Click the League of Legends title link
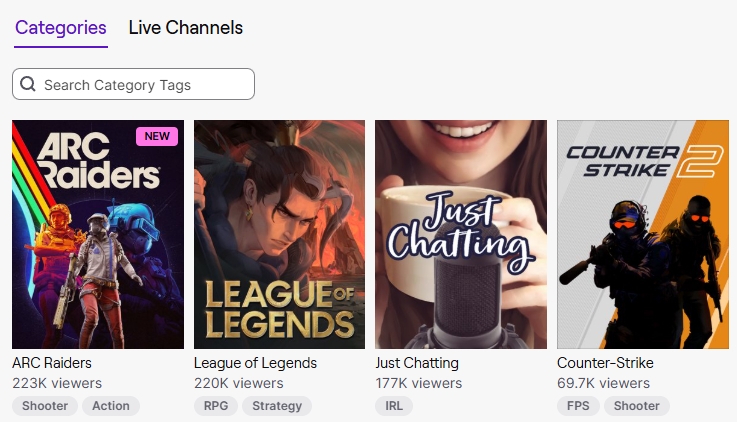Viewport: 737px width, 422px height. 255,363
